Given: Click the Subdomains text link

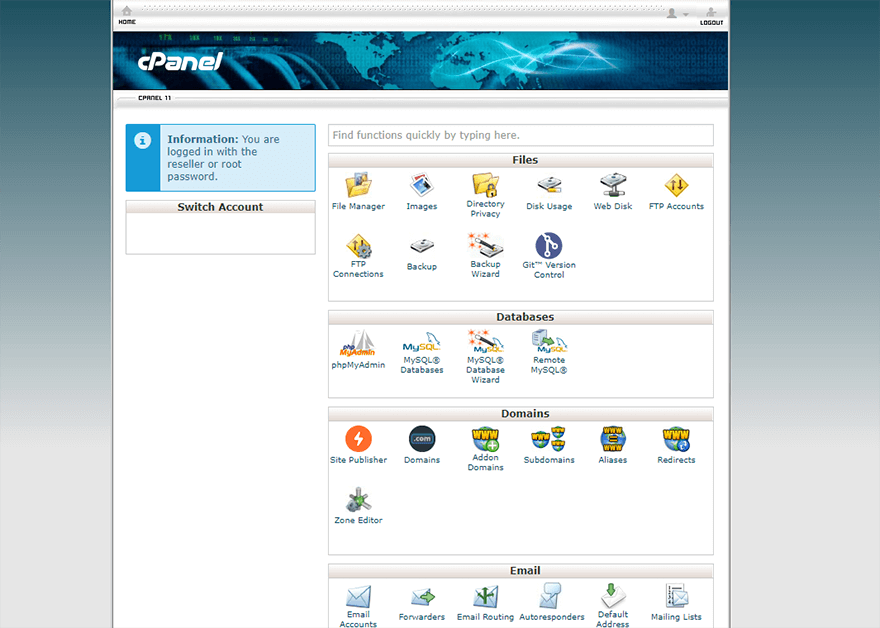Looking at the screenshot, I should 549,460.
